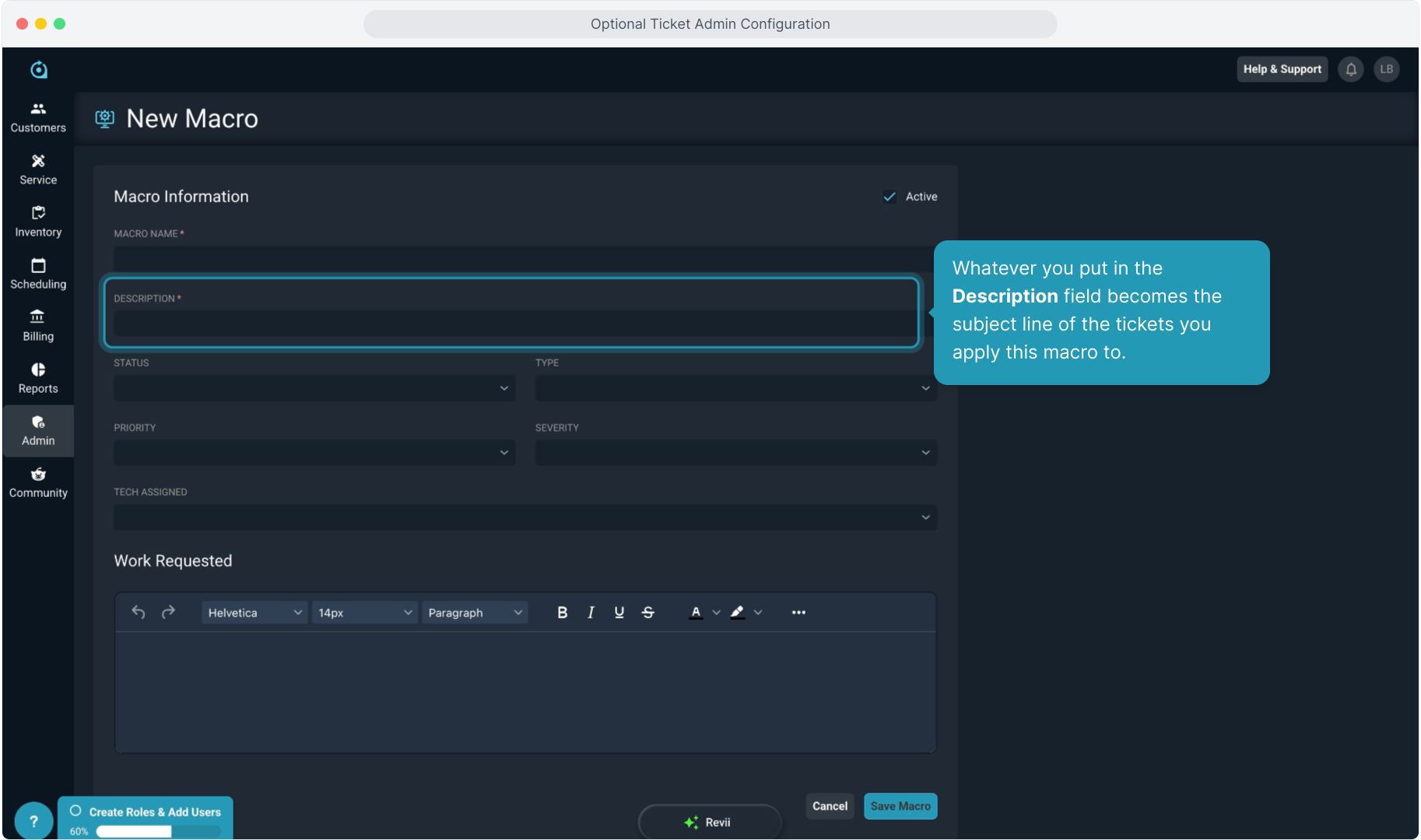This screenshot has width=1421, height=840.
Task: Open the Helvetica font dropdown
Action: pyautogui.click(x=254, y=613)
